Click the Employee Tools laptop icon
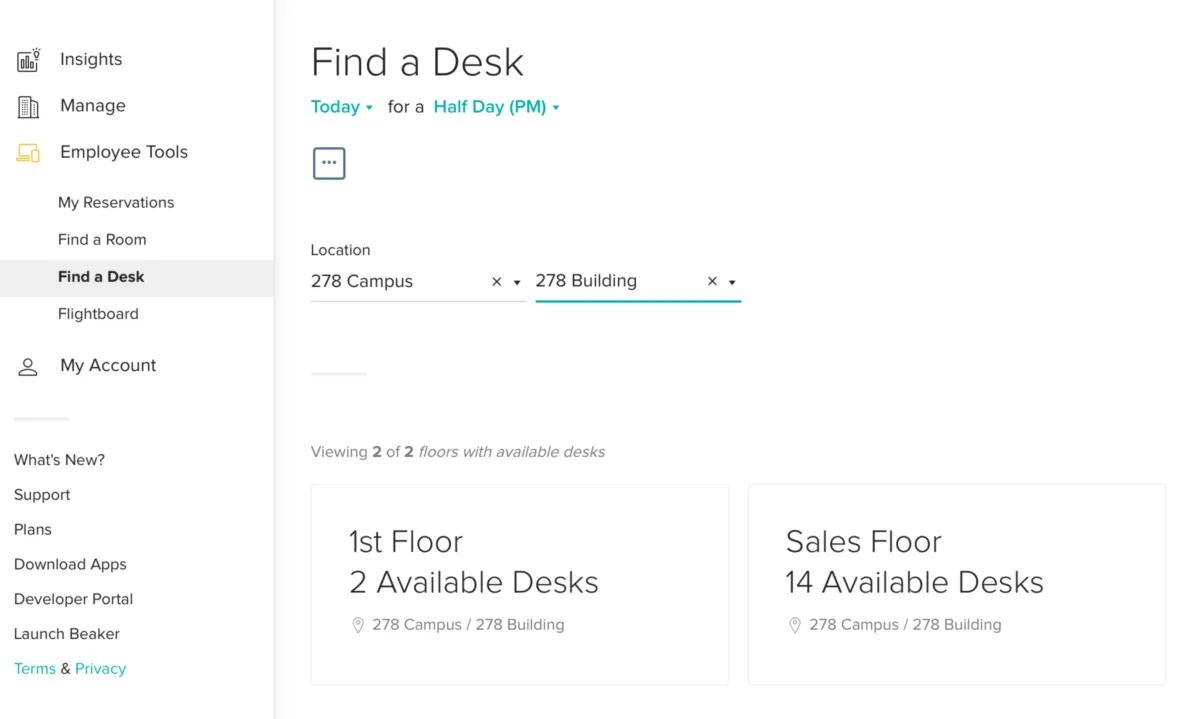Screen dimensions: 1200x719 click(x=28, y=153)
